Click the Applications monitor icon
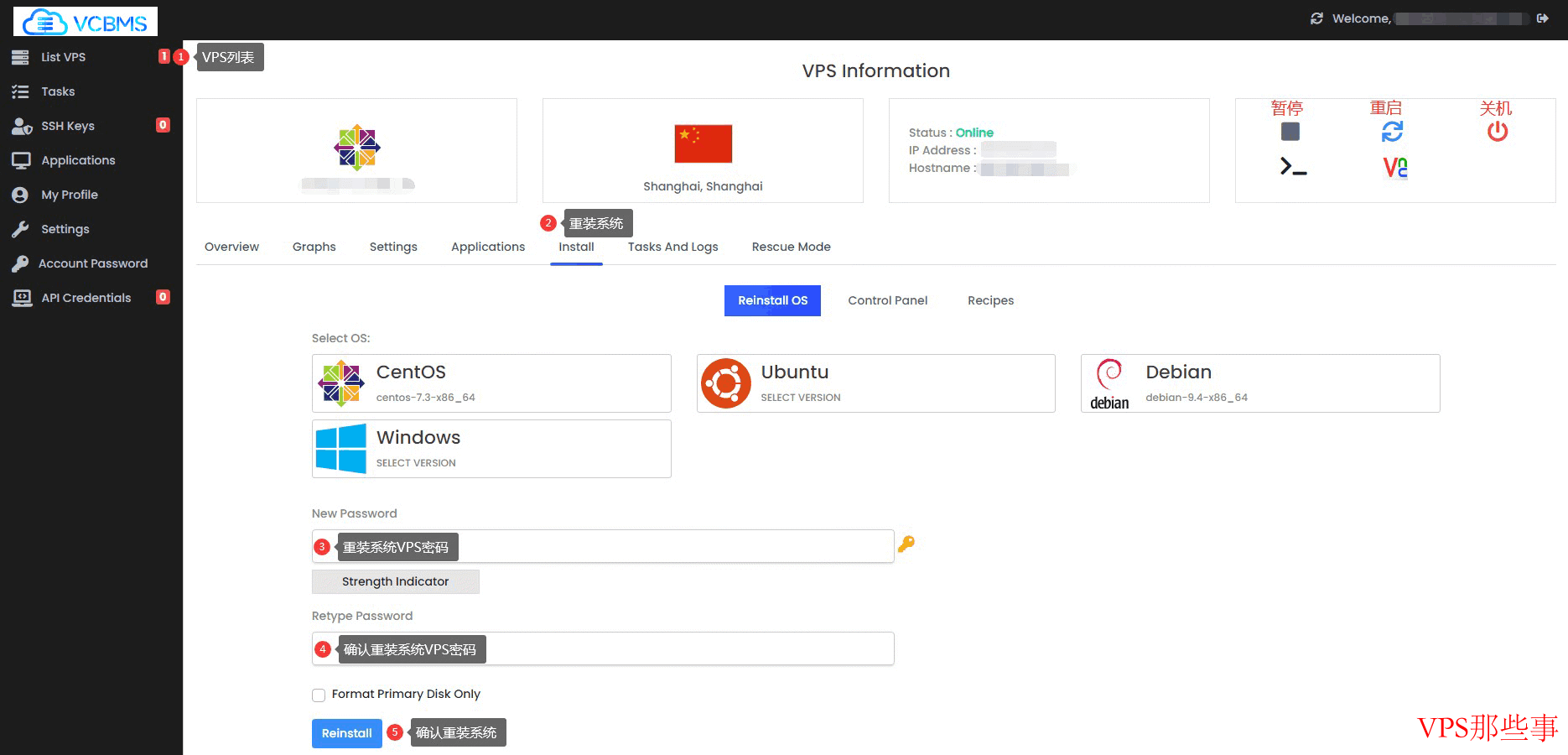The image size is (1568, 755). pos(21,160)
